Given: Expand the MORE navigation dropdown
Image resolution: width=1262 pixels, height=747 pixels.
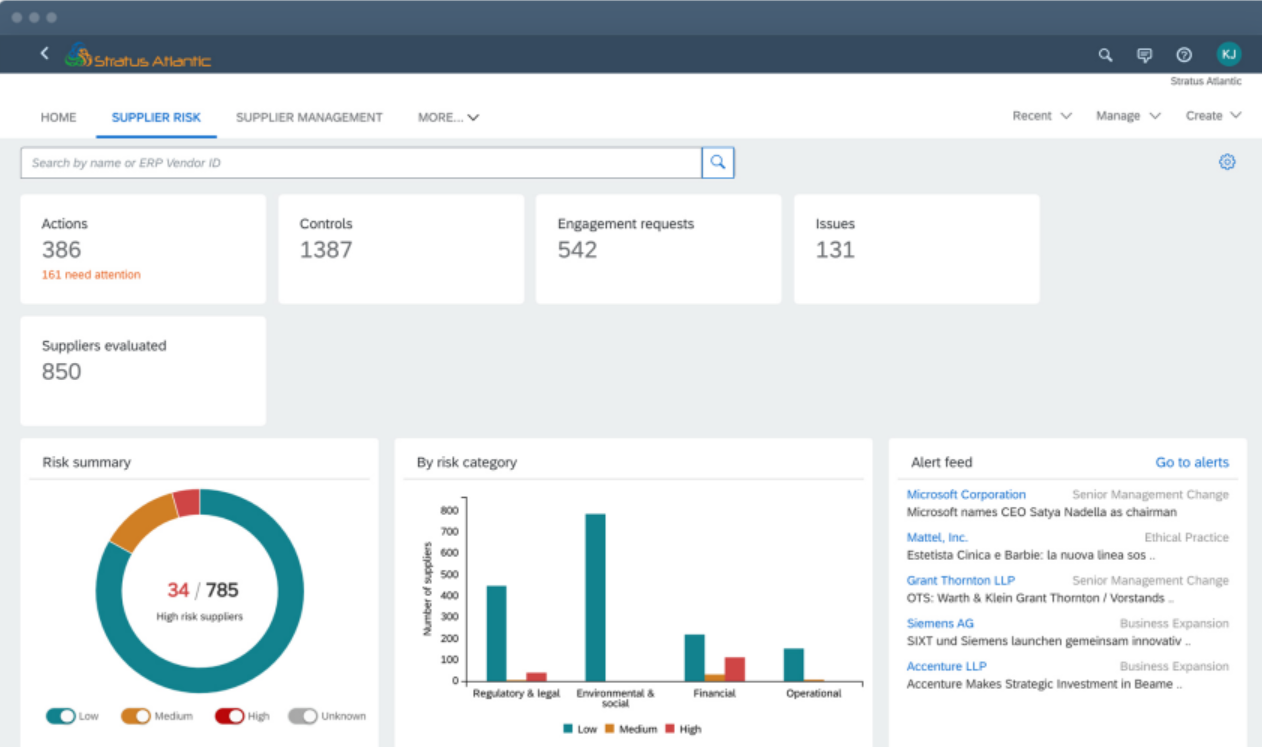Looking at the screenshot, I should [448, 117].
